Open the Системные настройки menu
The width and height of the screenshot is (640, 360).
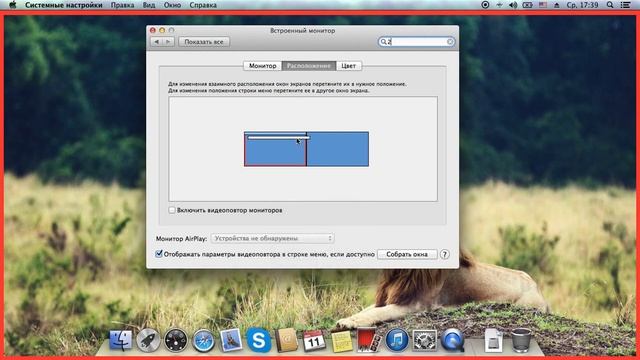[64, 5]
